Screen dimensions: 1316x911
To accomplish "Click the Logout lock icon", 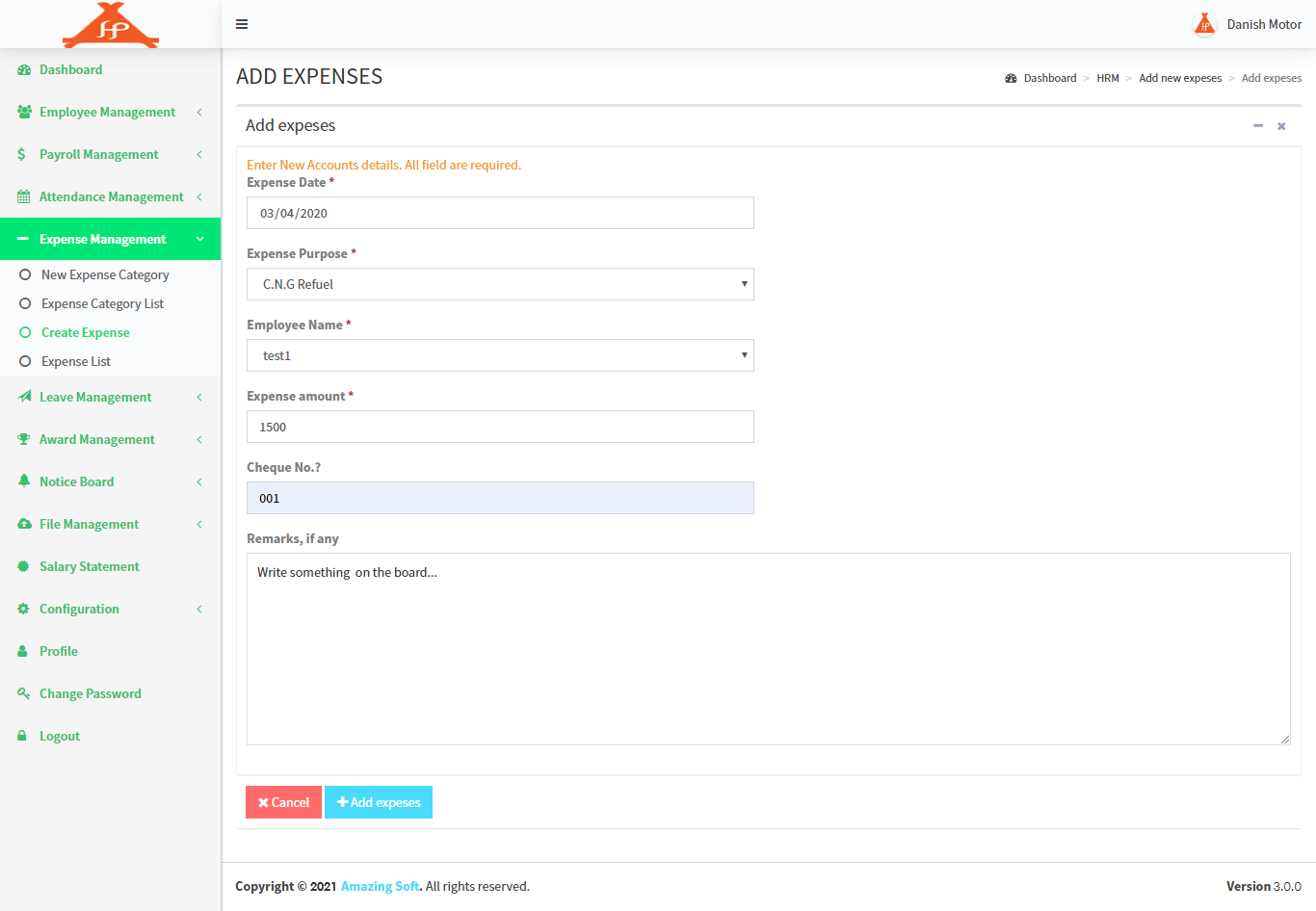I will coord(22,736).
